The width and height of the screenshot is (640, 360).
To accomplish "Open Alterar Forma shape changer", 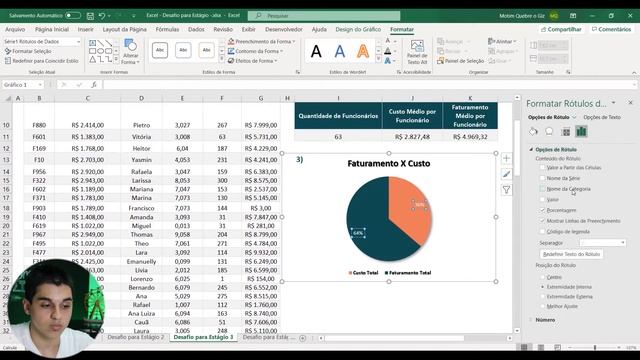I will coord(131,52).
